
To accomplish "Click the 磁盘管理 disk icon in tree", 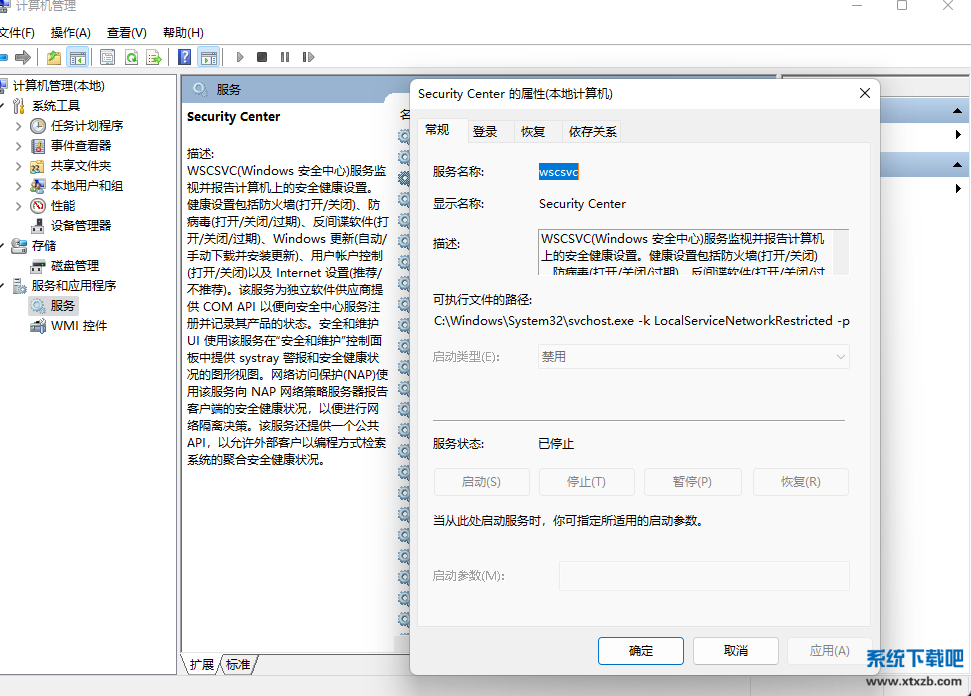I will click(38, 266).
